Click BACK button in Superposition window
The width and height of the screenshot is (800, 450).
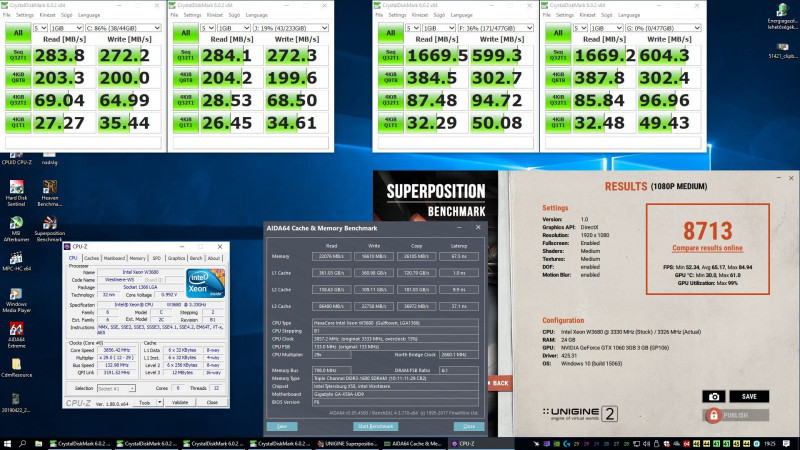pyautogui.click(x=499, y=383)
